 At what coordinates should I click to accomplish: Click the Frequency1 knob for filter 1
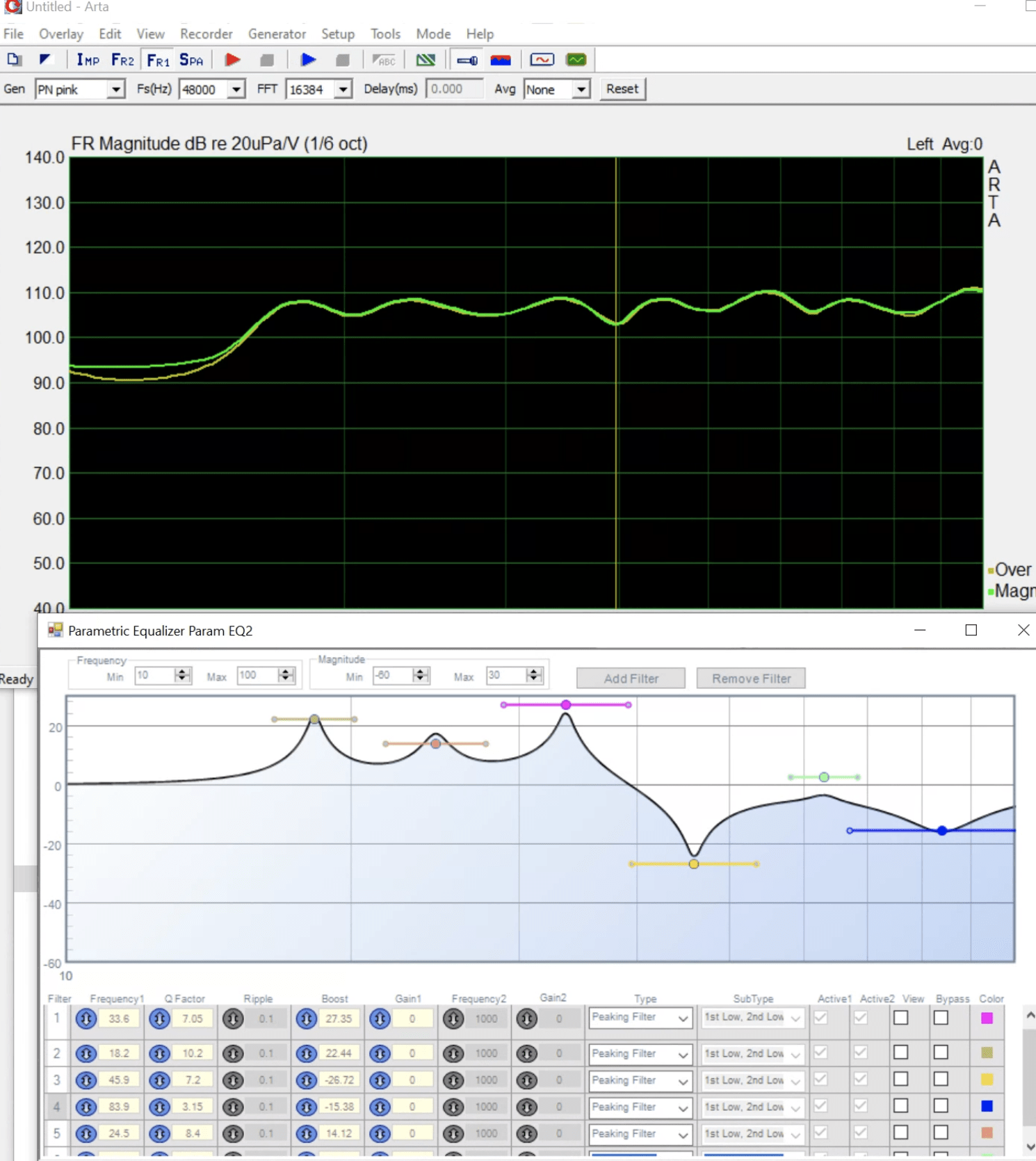[86, 1019]
